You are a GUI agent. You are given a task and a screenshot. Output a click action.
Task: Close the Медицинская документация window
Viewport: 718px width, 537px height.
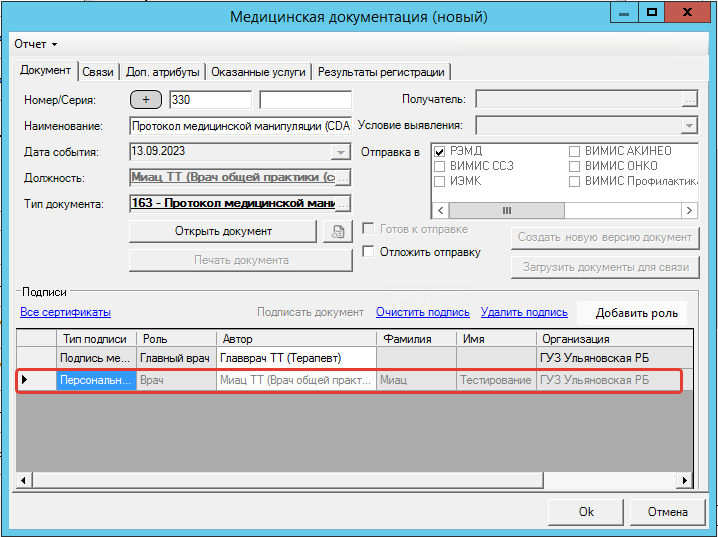687,13
